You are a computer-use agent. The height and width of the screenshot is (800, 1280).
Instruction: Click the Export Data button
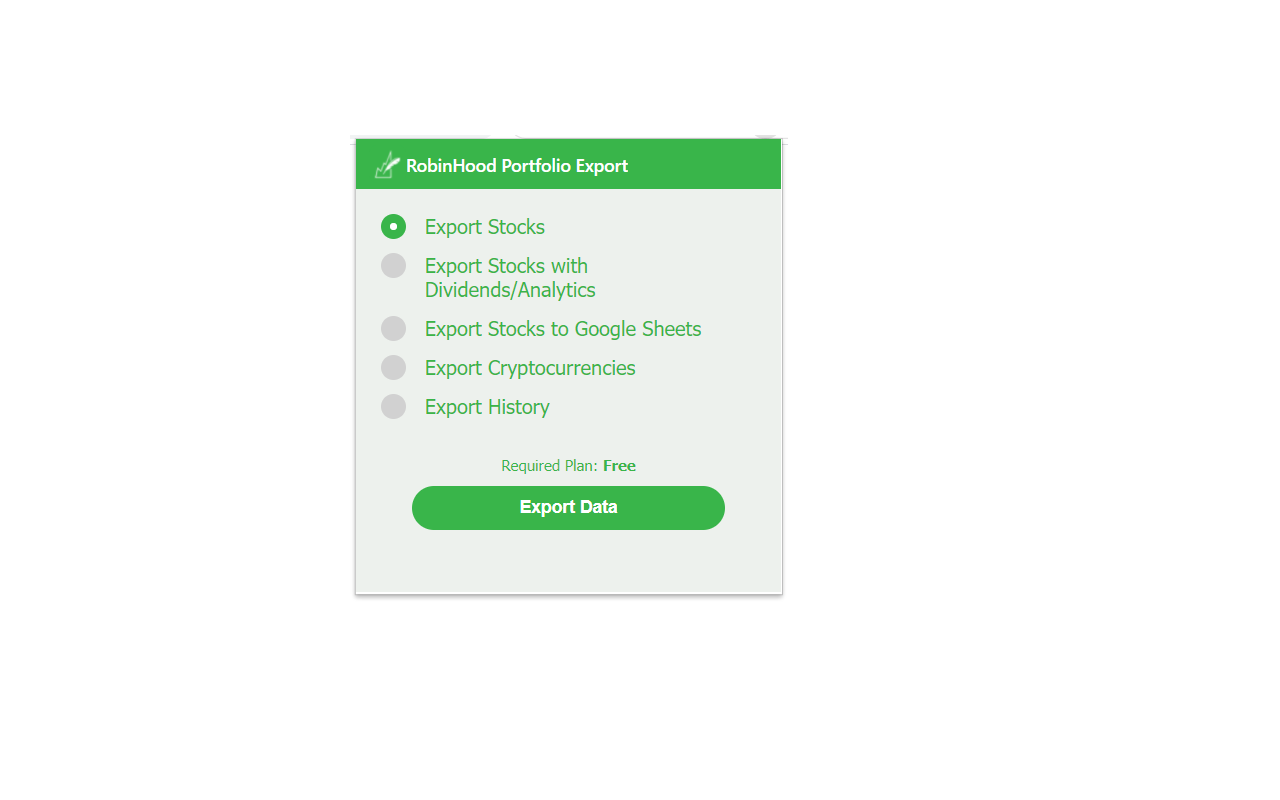tap(568, 507)
